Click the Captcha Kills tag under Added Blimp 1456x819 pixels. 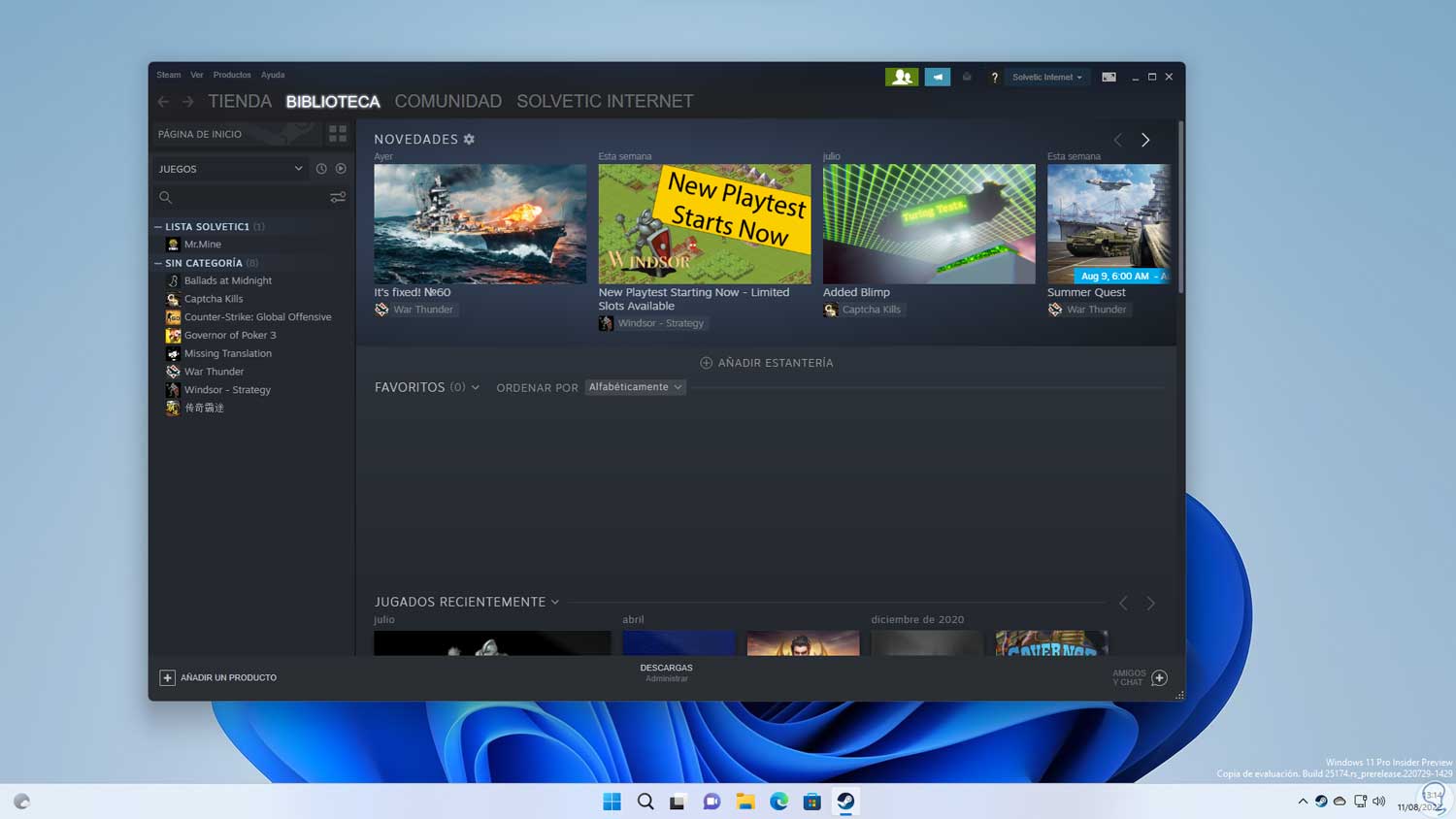(x=863, y=310)
